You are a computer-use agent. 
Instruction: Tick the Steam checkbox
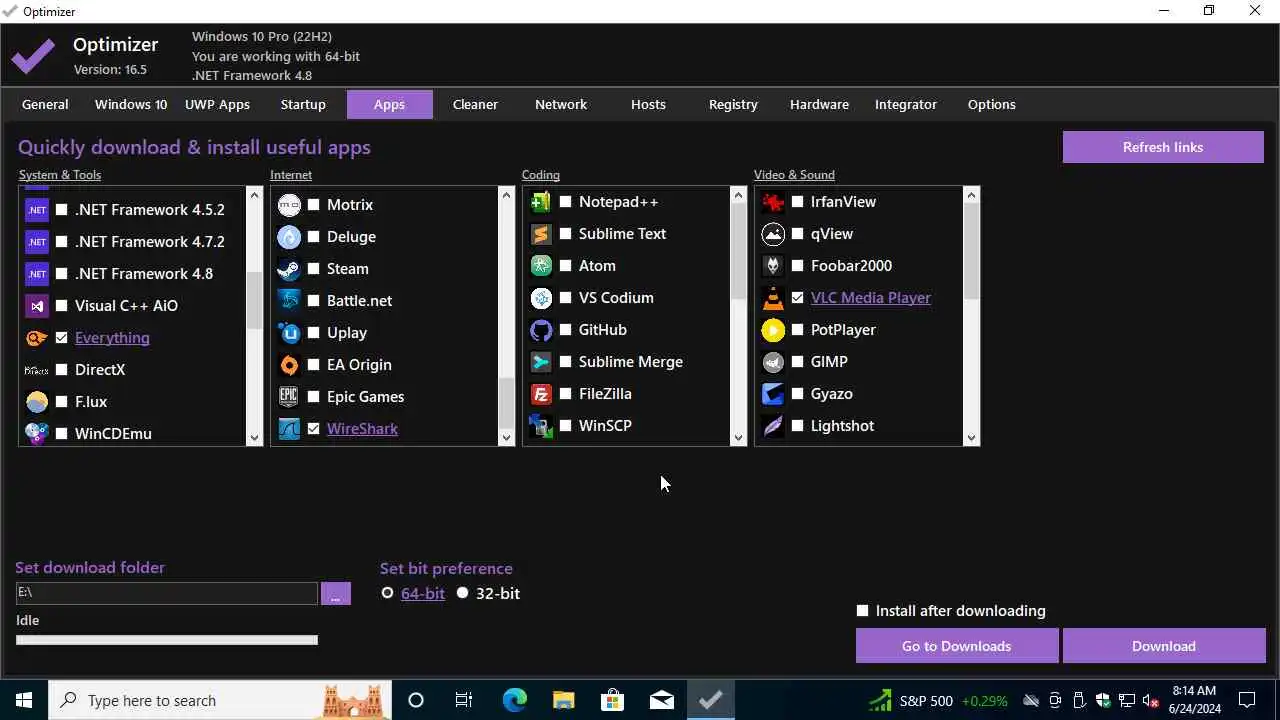(314, 269)
